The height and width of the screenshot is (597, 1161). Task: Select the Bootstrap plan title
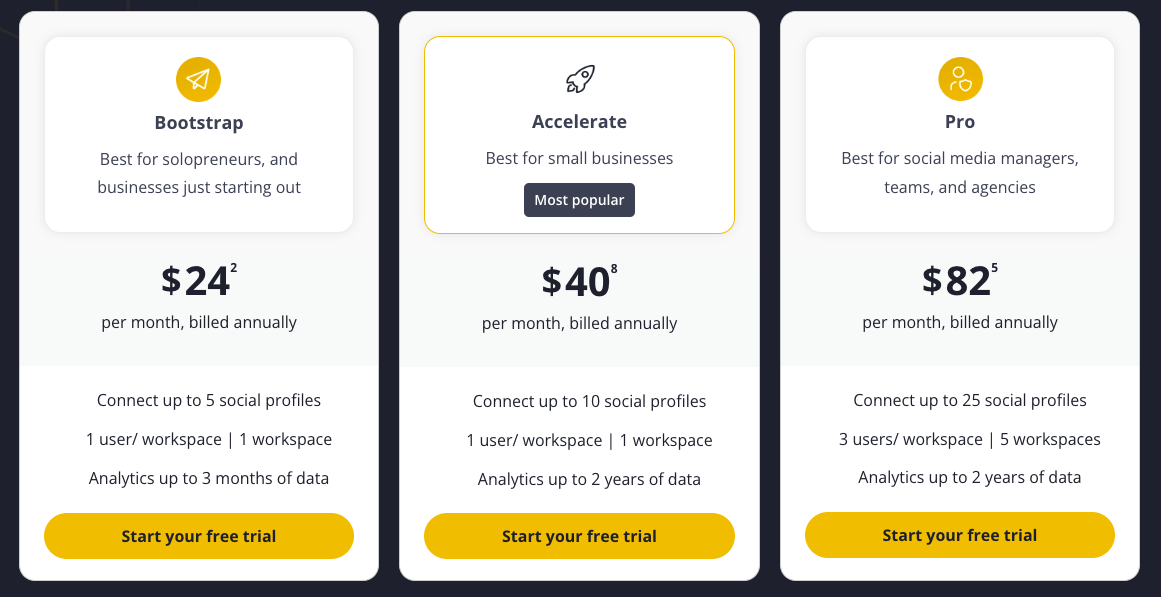(199, 123)
